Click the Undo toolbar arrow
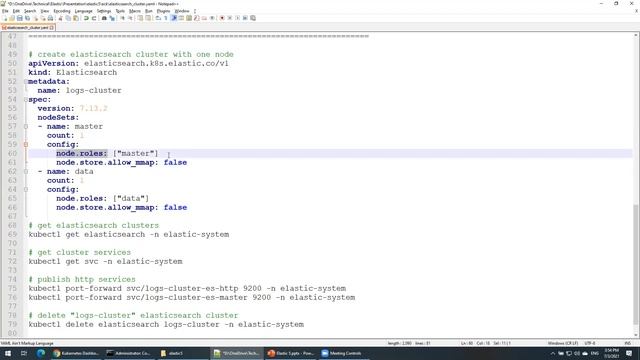The width and height of the screenshot is (640, 360). 86,18
